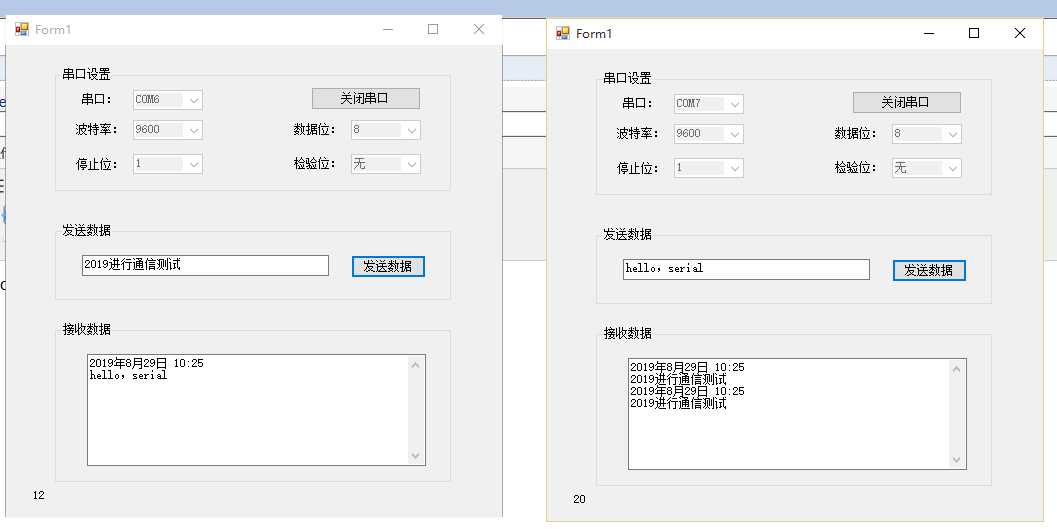Click the received text hello, serial

click(x=128, y=375)
